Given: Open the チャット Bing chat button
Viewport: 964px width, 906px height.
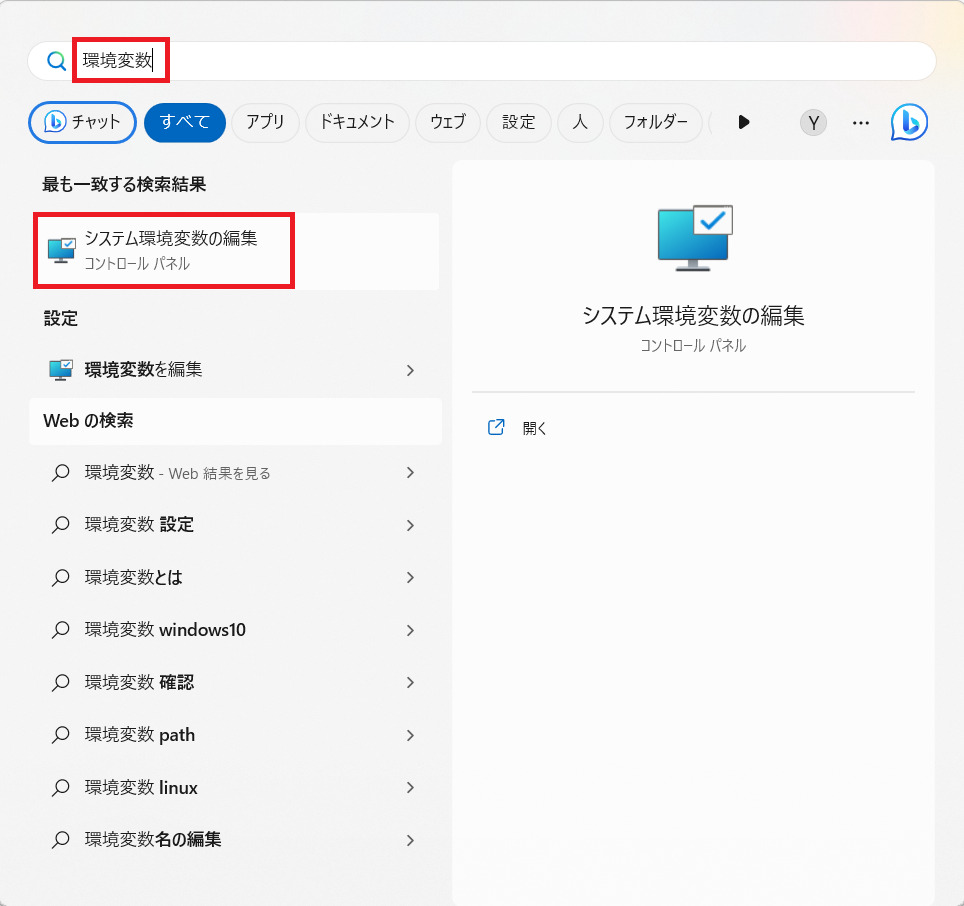Looking at the screenshot, I should click(x=82, y=122).
